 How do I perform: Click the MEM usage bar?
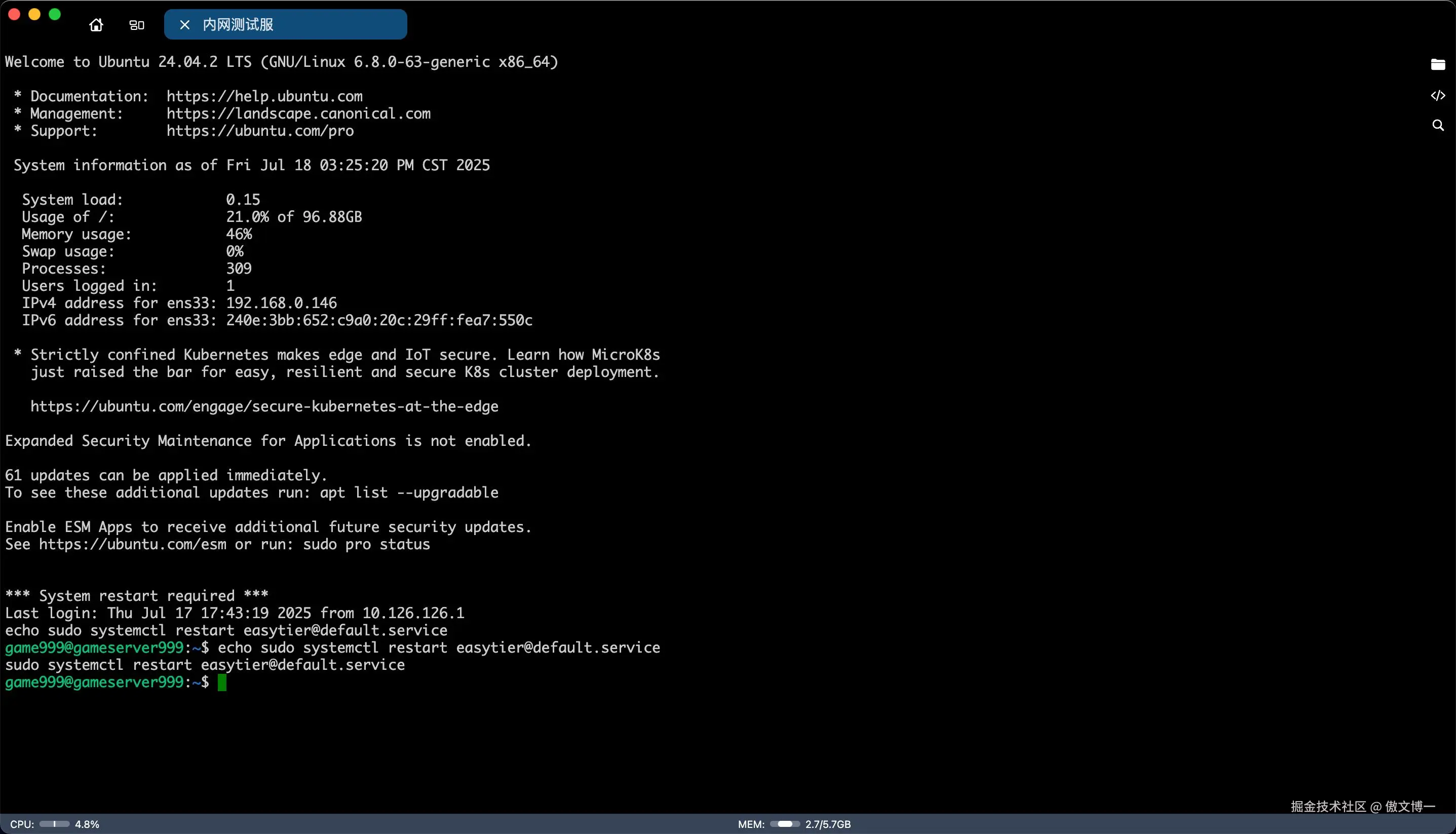[784, 824]
